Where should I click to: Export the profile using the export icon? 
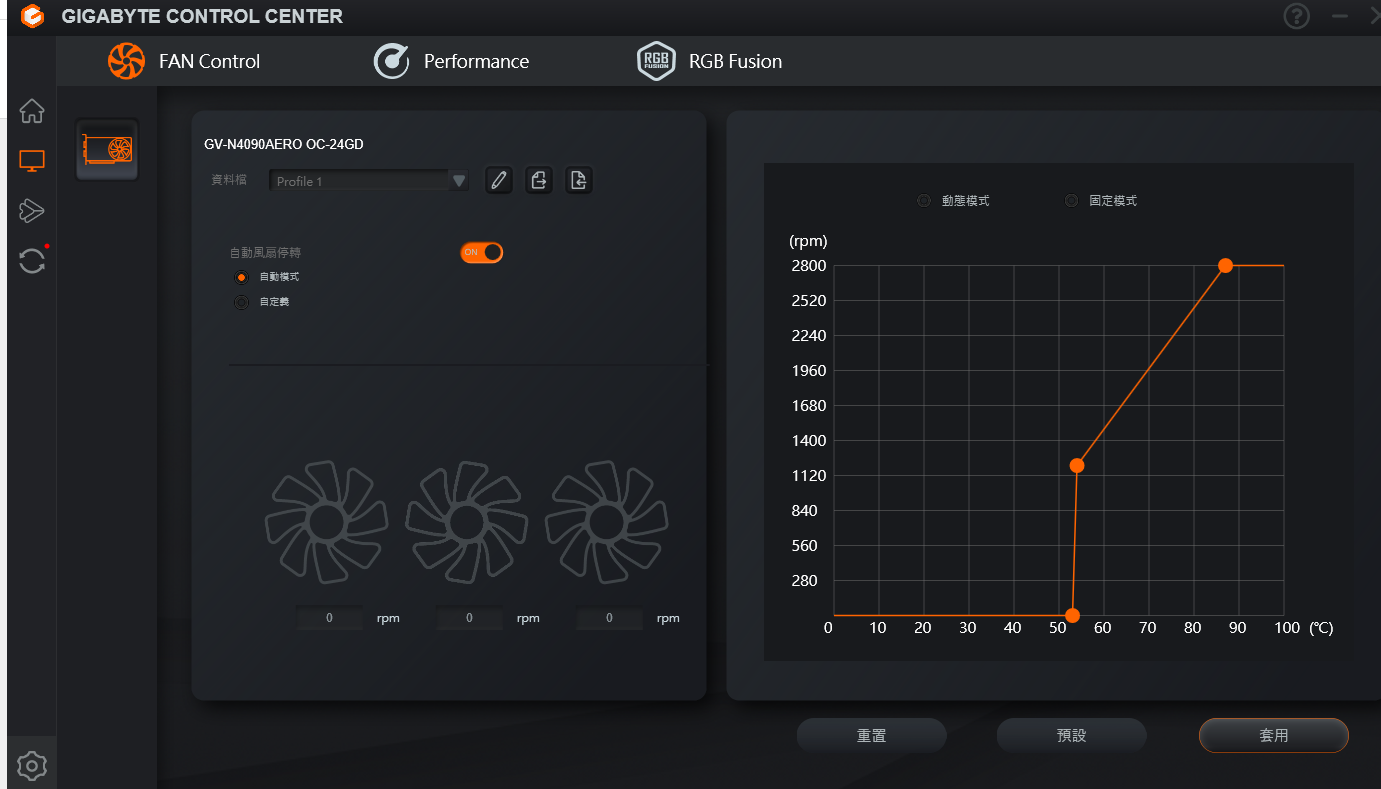point(539,180)
